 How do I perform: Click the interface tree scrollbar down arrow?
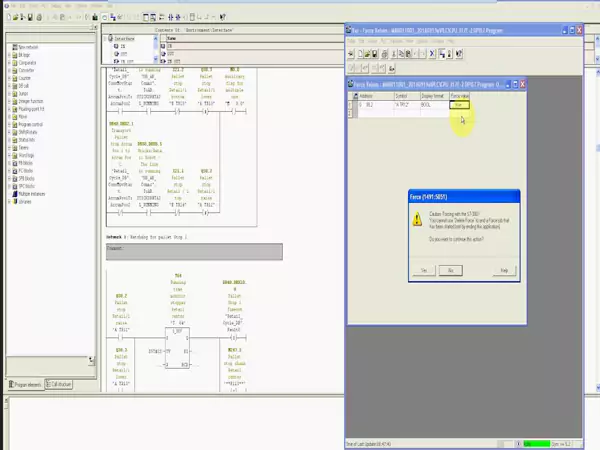155,60
